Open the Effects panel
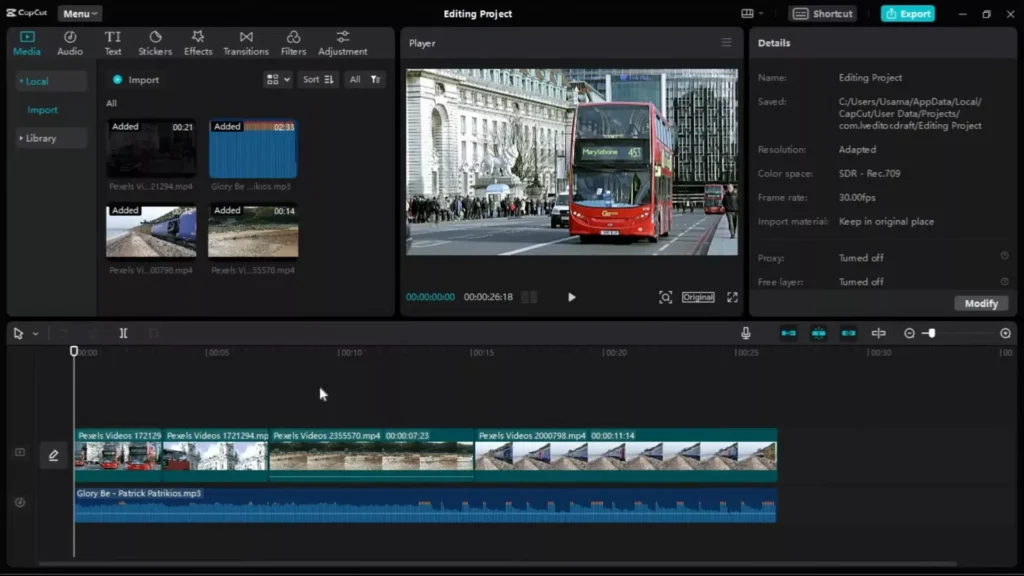The width and height of the screenshot is (1024, 576). 198,43
